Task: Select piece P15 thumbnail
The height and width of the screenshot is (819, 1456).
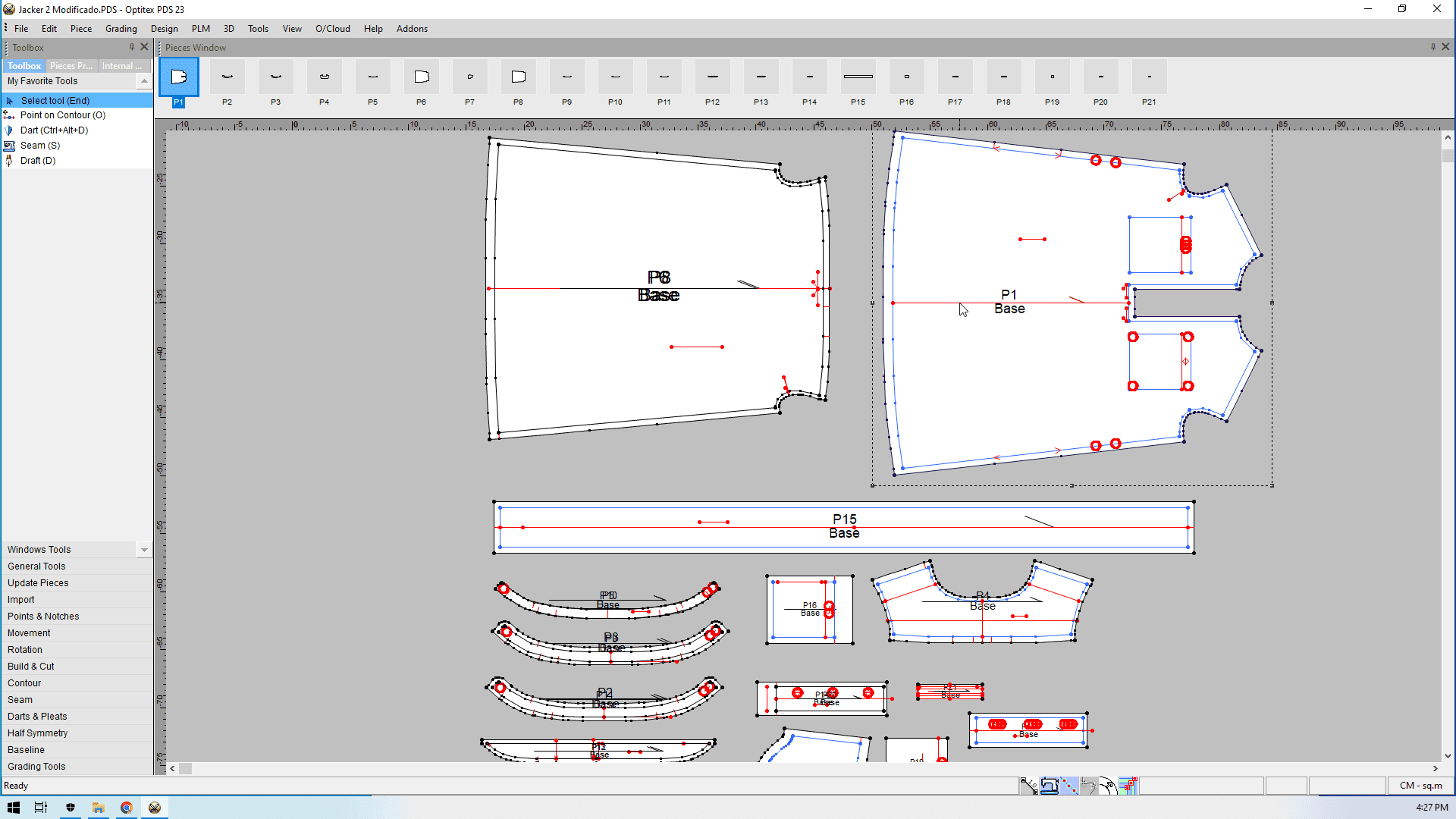Action: pyautogui.click(x=858, y=77)
